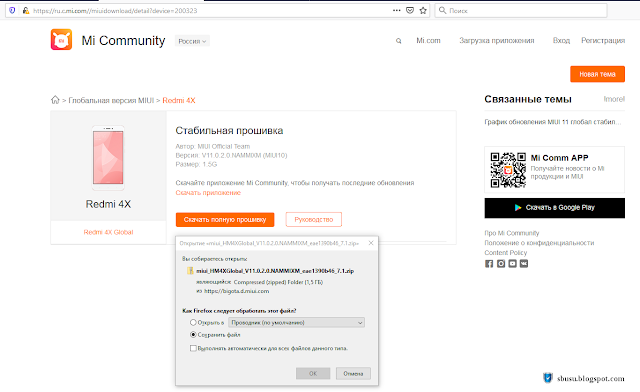640x392 pixels.
Task: Go to 'Глобальная версия MIUI' breadcrumb
Action: tap(111, 100)
